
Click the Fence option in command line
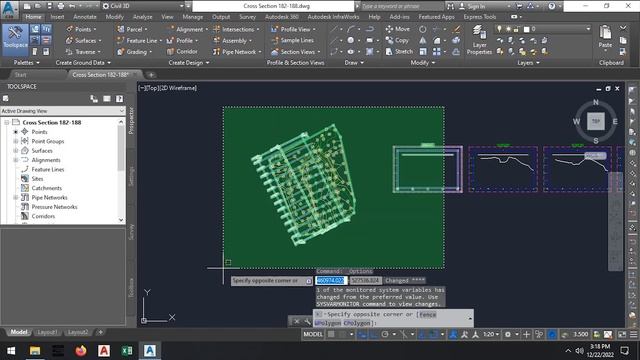click(x=427, y=314)
